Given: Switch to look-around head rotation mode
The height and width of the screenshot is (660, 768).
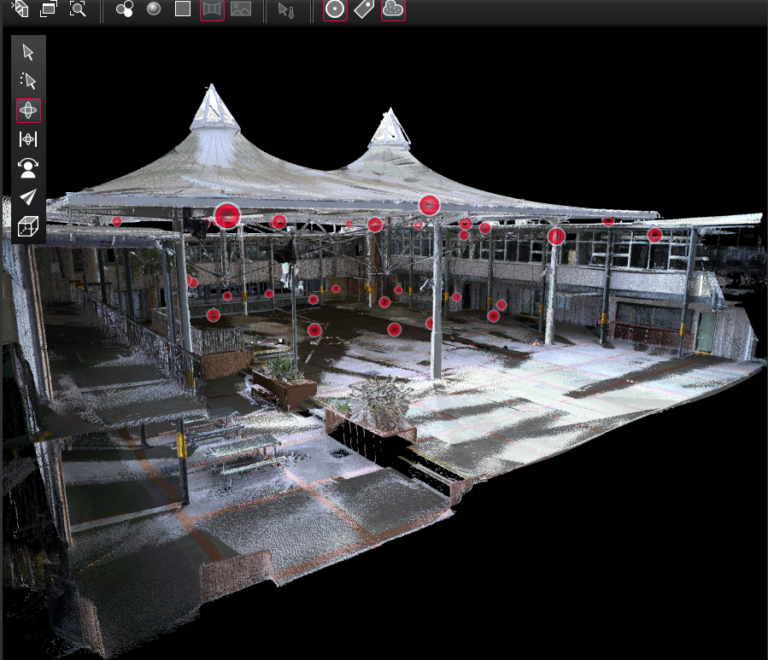Looking at the screenshot, I should [x=28, y=168].
